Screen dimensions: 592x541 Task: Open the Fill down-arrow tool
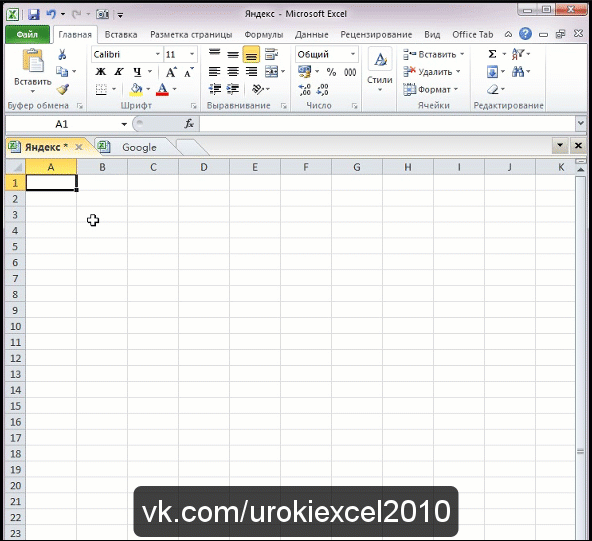[x=492, y=72]
